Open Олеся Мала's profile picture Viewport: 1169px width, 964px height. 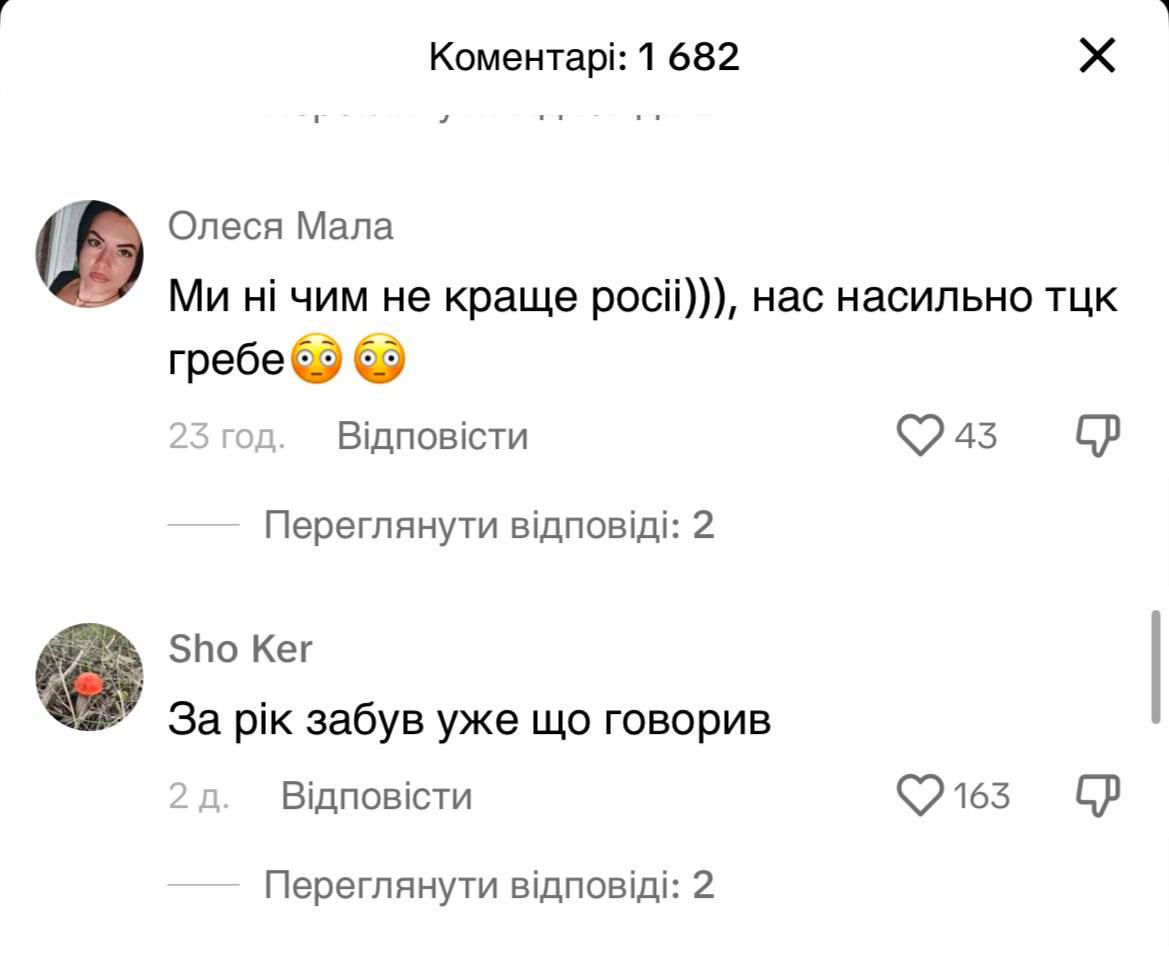[90, 254]
